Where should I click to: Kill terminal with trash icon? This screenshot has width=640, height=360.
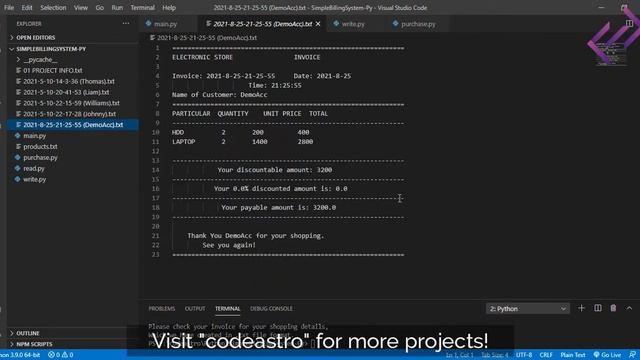click(x=613, y=308)
